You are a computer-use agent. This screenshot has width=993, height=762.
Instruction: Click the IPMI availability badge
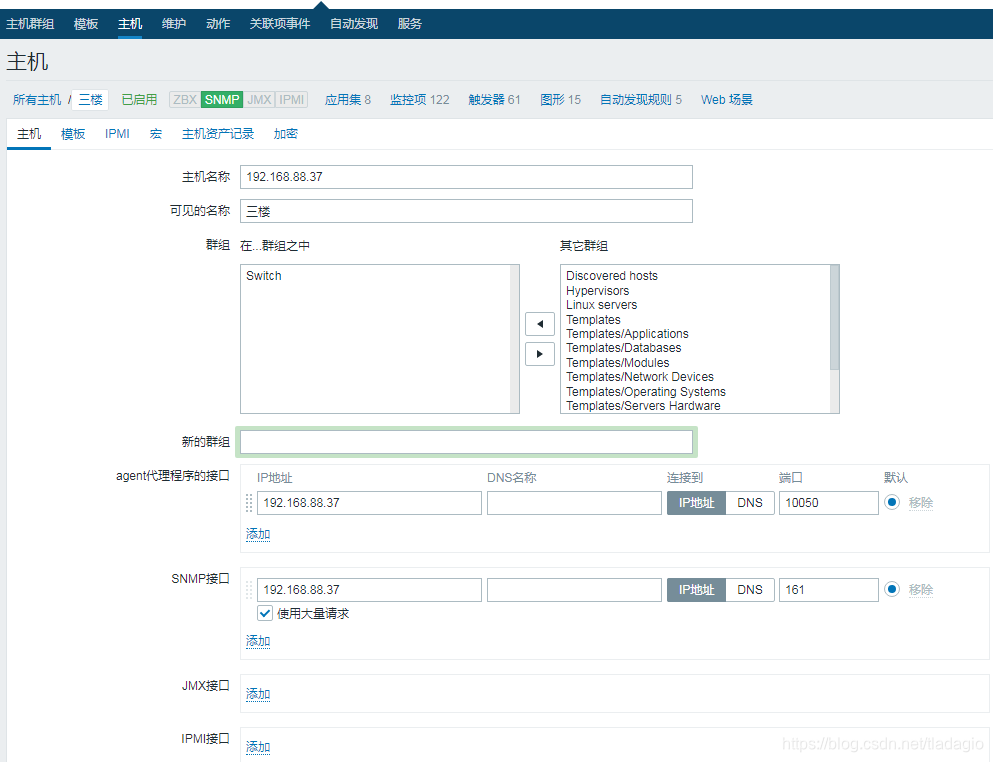point(291,99)
